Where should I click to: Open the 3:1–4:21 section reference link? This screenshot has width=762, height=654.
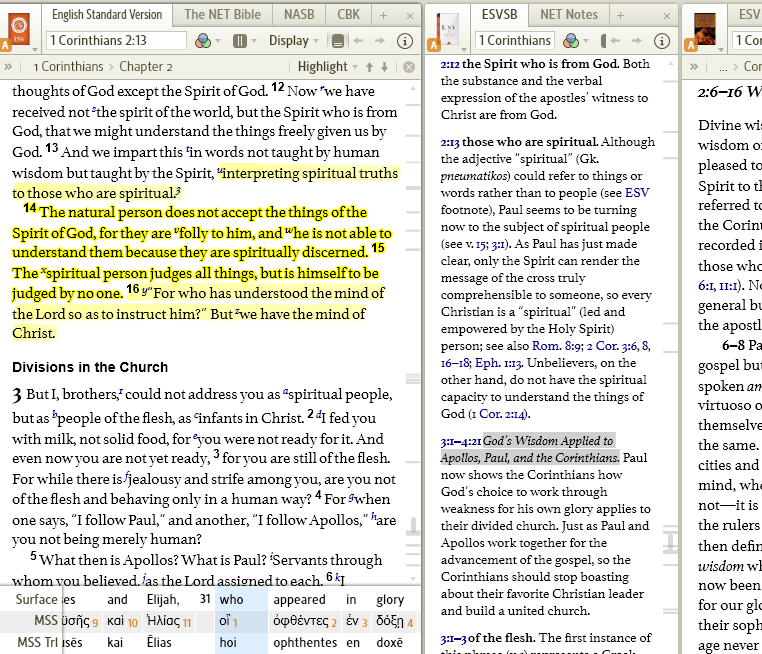tap(461, 441)
